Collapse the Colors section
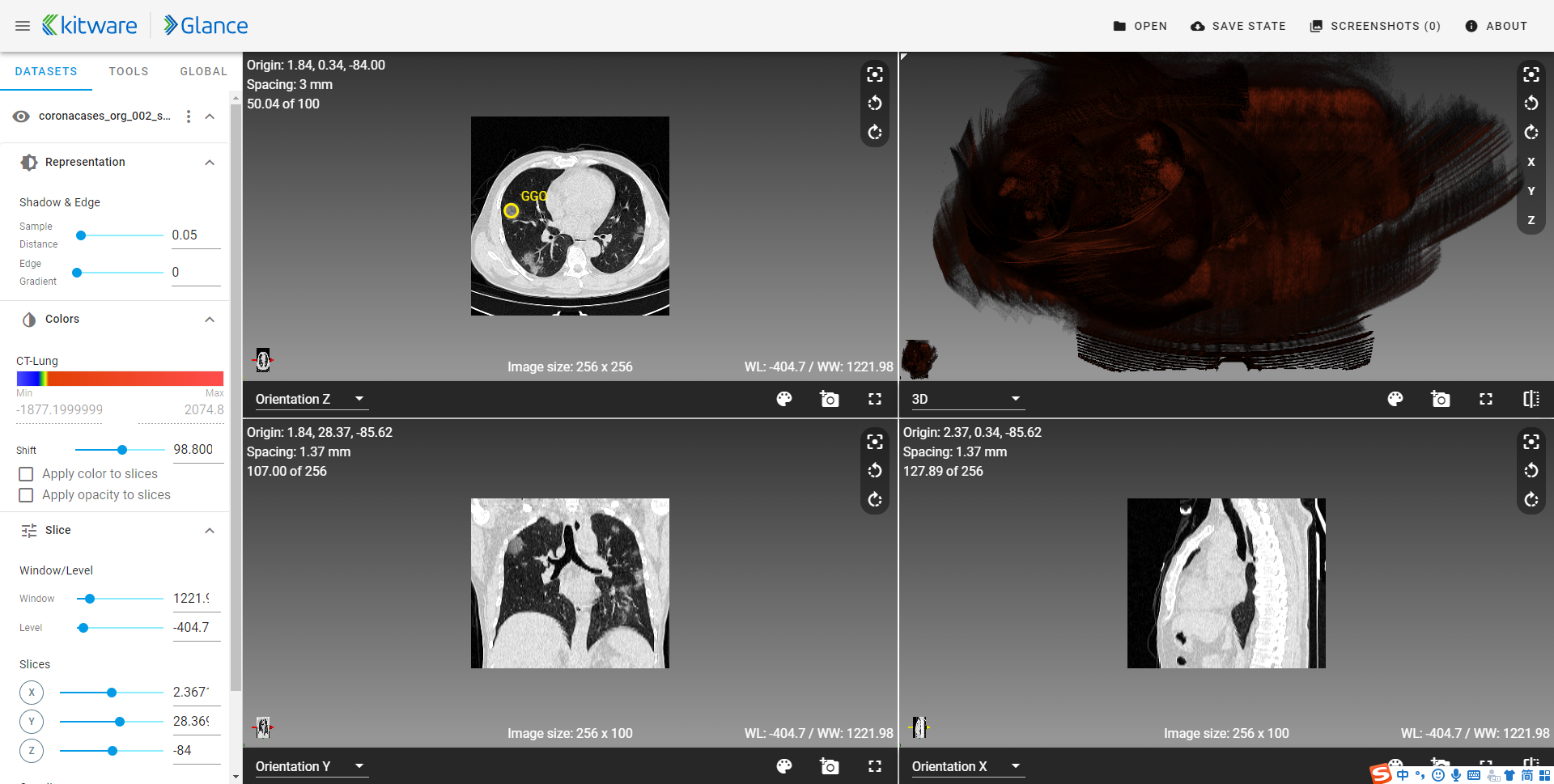This screenshot has height=784, width=1554. coord(210,320)
